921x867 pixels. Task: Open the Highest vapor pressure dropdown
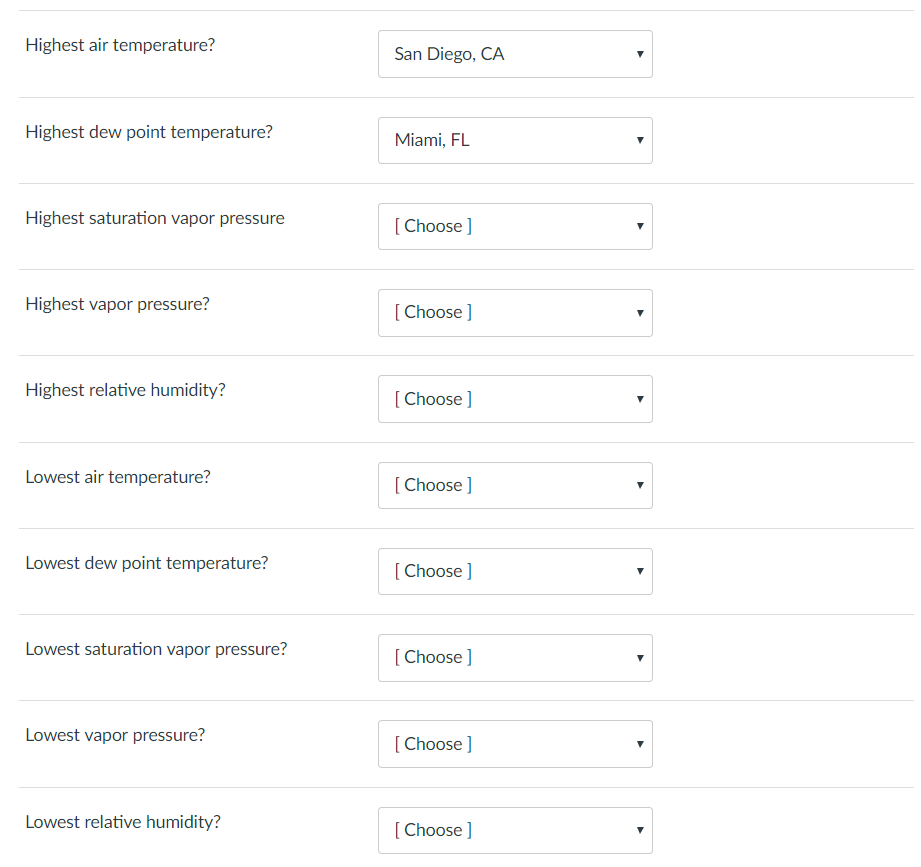pos(514,312)
